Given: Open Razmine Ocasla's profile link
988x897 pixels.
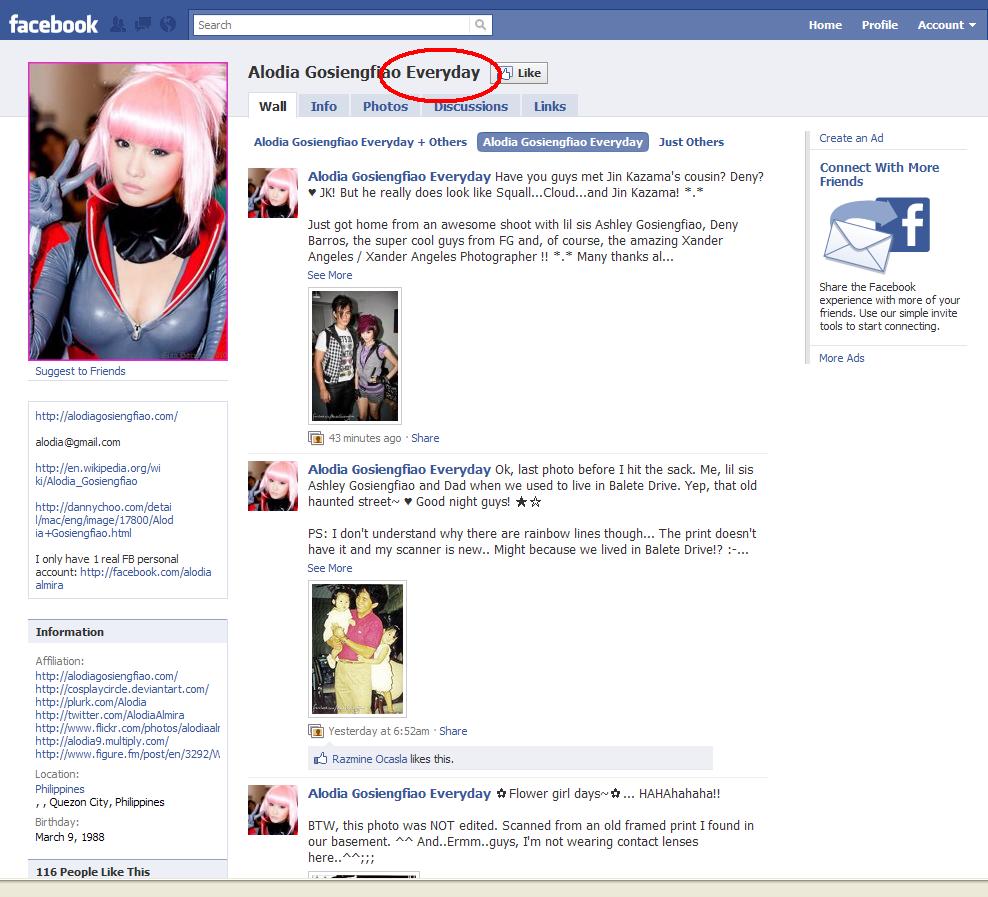Looking at the screenshot, I should 369,759.
